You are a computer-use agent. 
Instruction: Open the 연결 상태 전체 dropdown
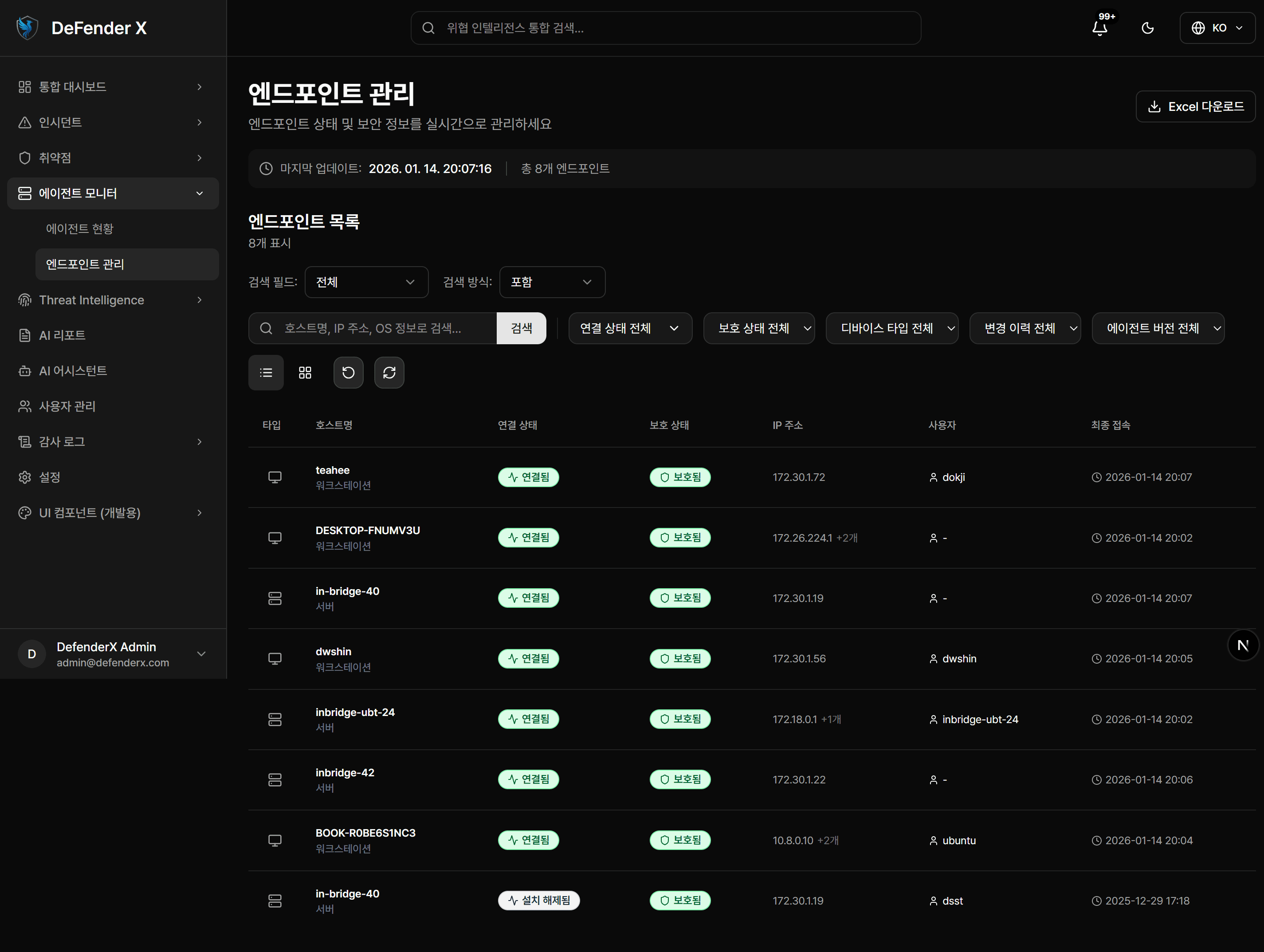point(630,328)
